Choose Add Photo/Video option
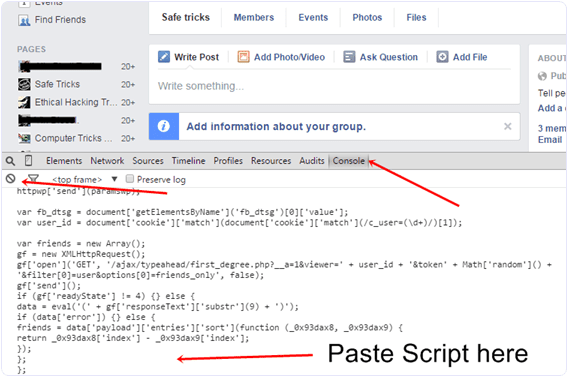 289,57
